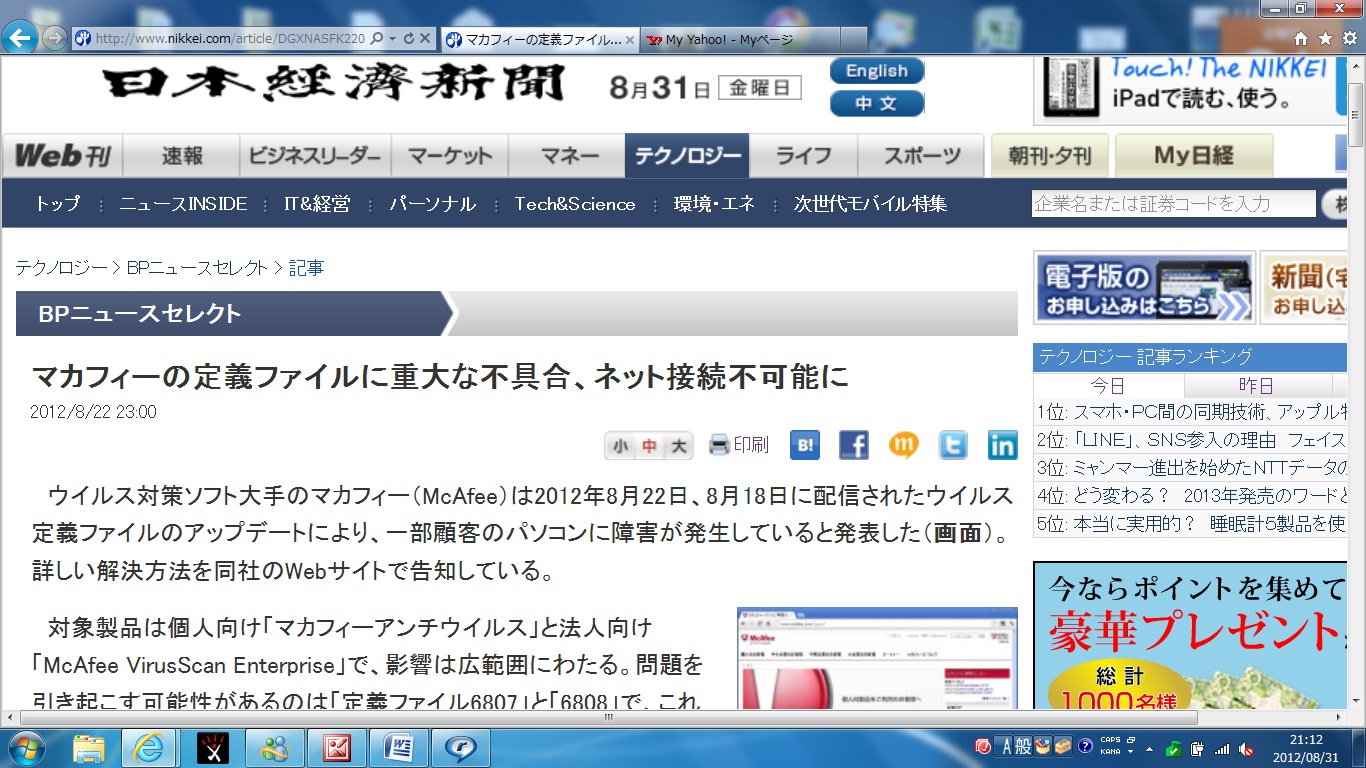Switch site language to English
This screenshot has width=1366, height=768.
coord(877,71)
